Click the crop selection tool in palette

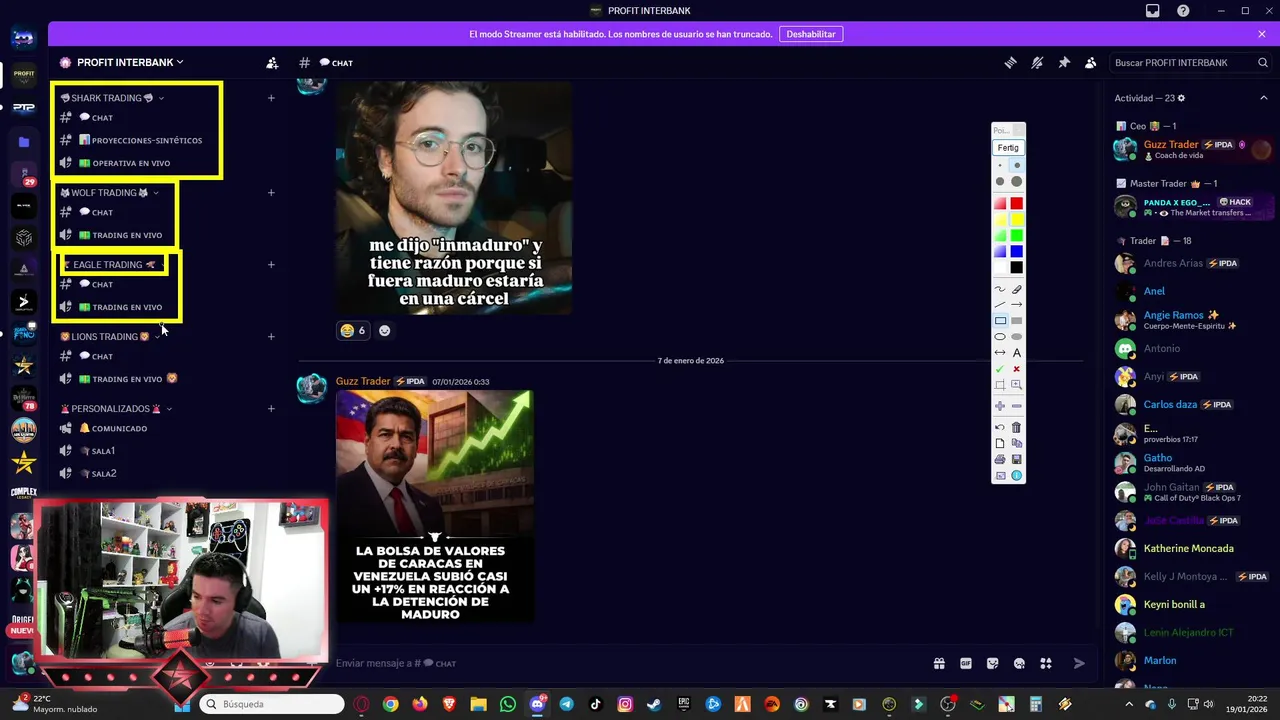[1000, 385]
